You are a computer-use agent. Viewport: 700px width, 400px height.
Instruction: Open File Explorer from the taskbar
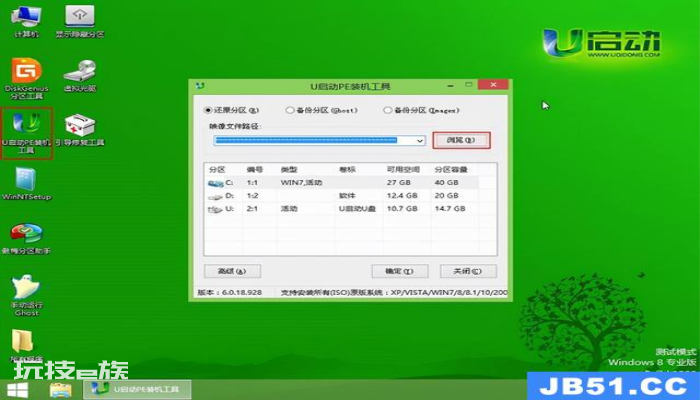pyautogui.click(x=60, y=390)
